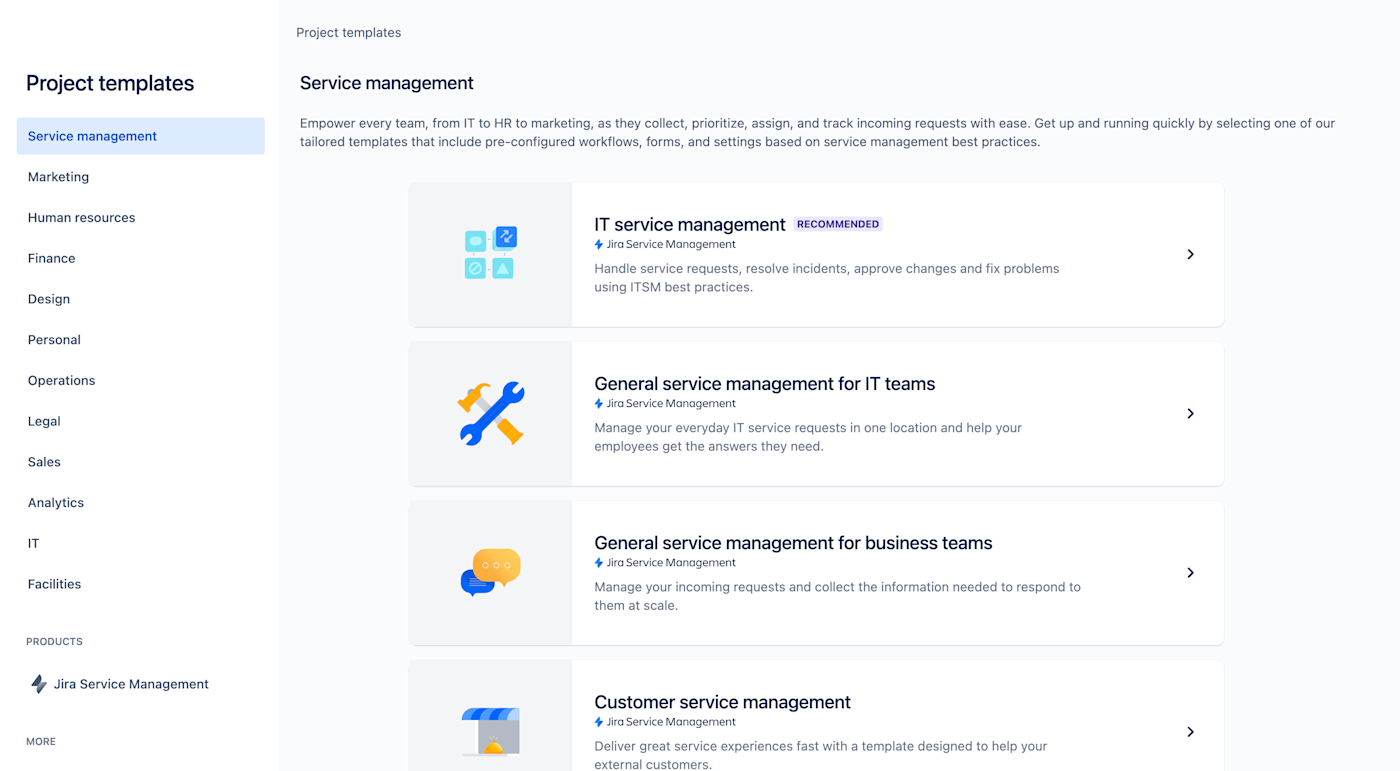Open General service management for business teams title
The height and width of the screenshot is (771, 1400).
tap(793, 543)
